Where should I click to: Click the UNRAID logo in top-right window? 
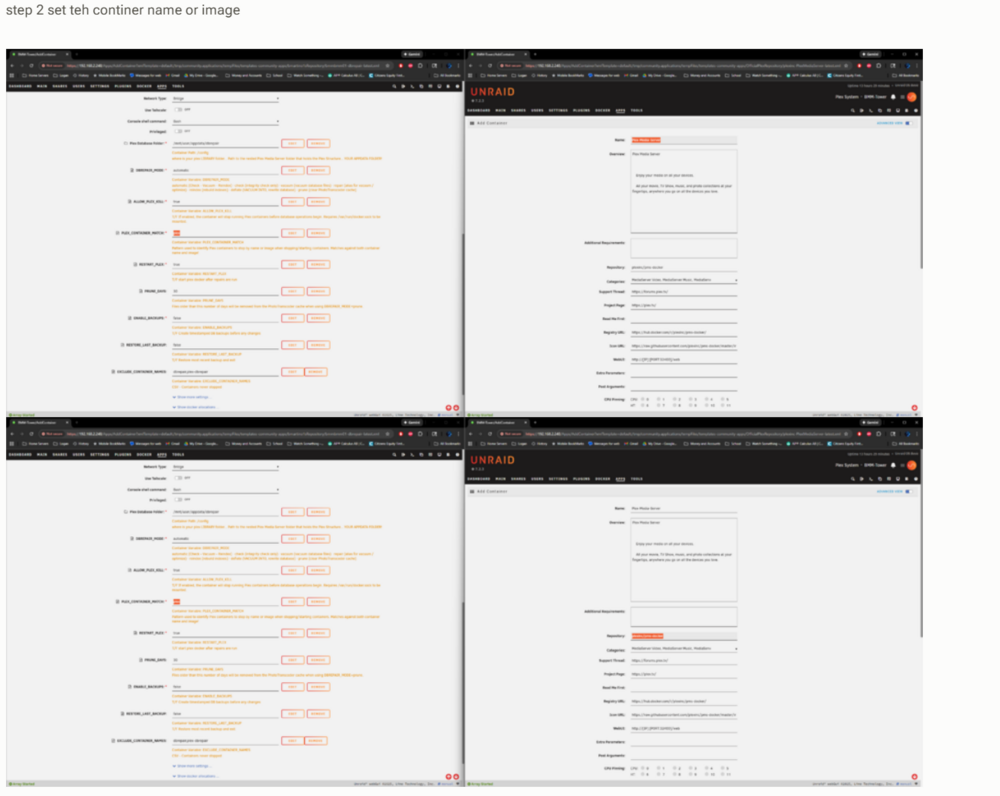pos(492,92)
